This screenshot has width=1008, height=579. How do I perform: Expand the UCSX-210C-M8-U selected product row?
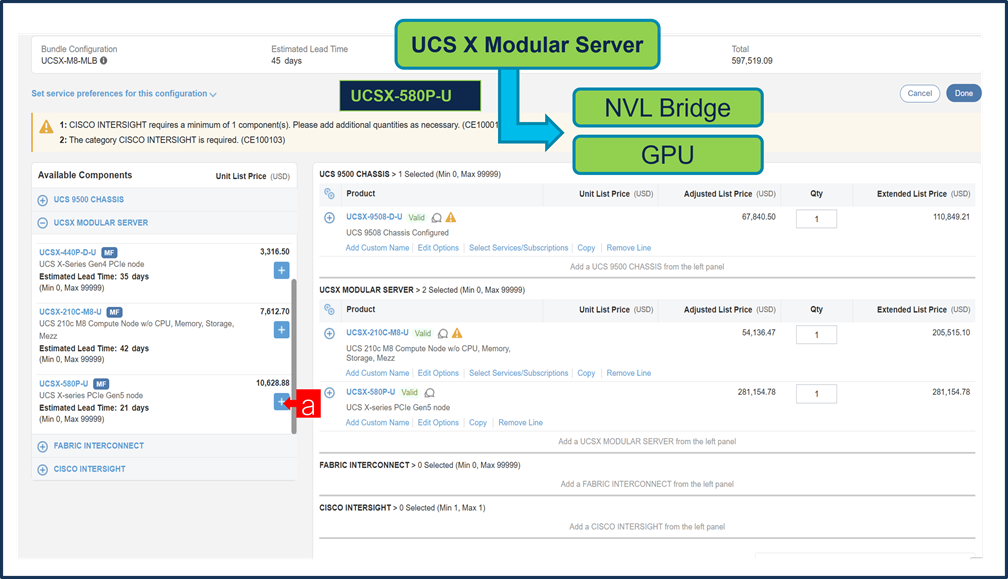[329, 334]
